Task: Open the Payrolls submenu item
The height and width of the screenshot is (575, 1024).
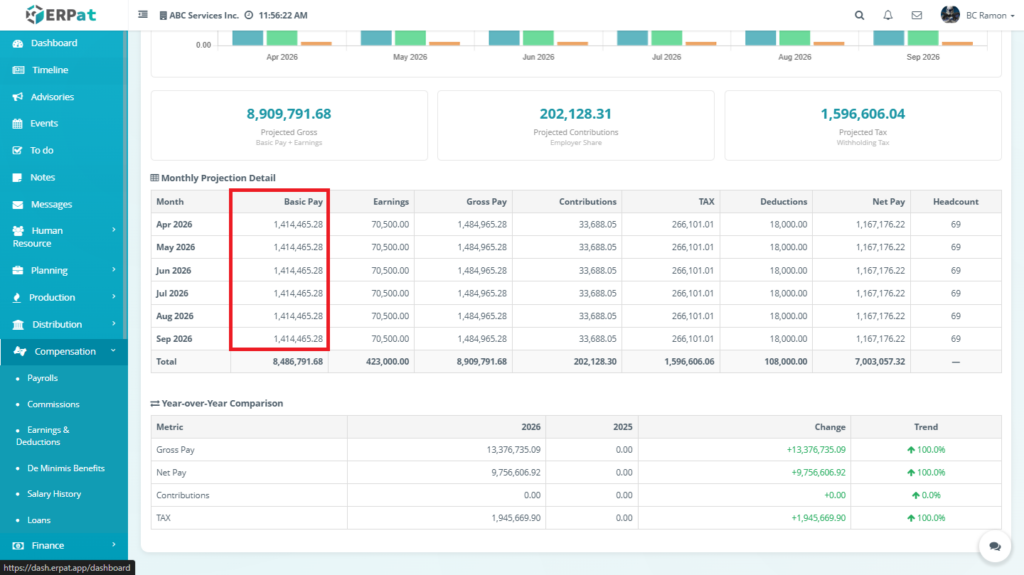Action: 42,378
